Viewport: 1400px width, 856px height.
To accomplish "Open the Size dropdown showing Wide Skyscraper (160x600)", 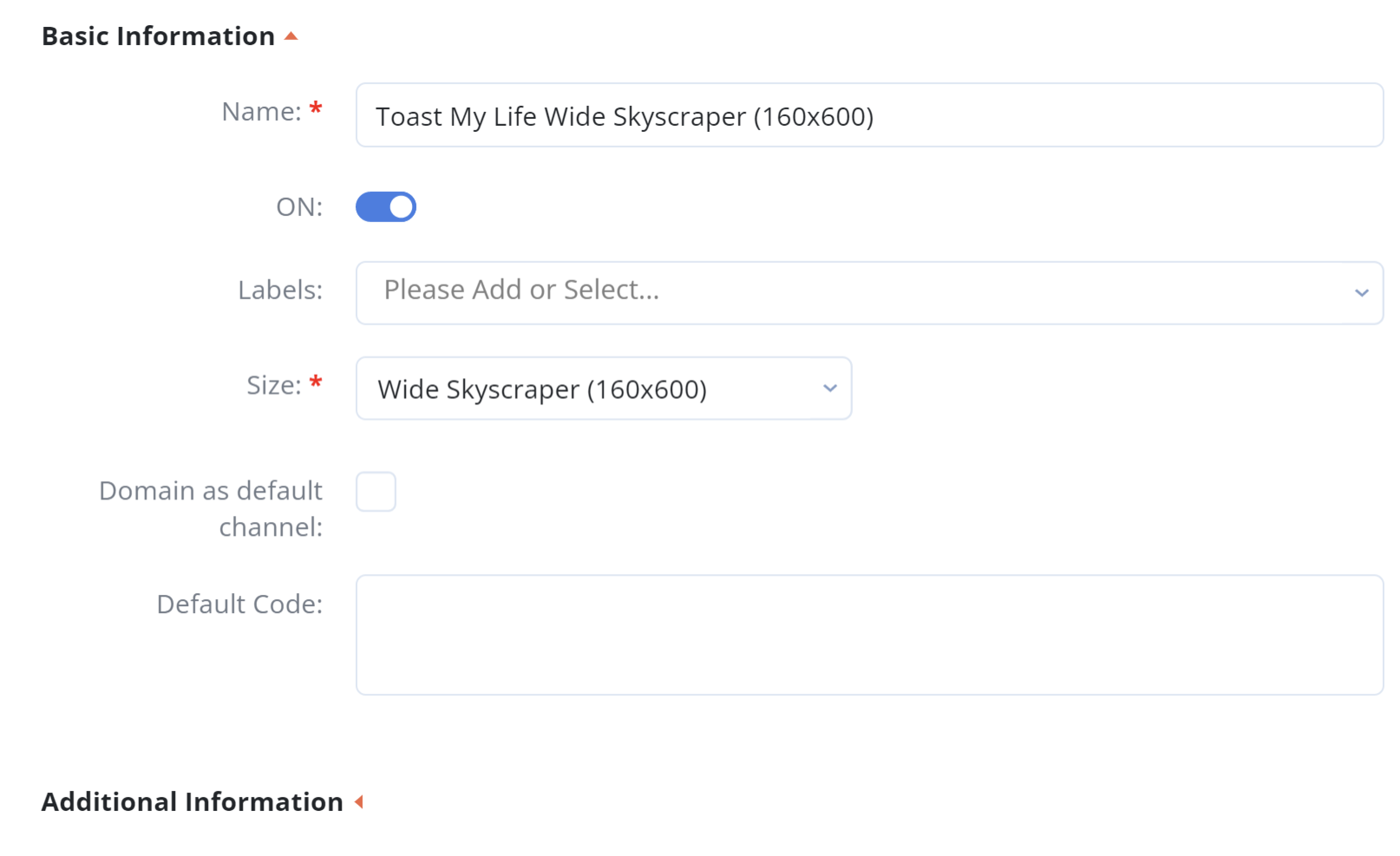I will [602, 388].
